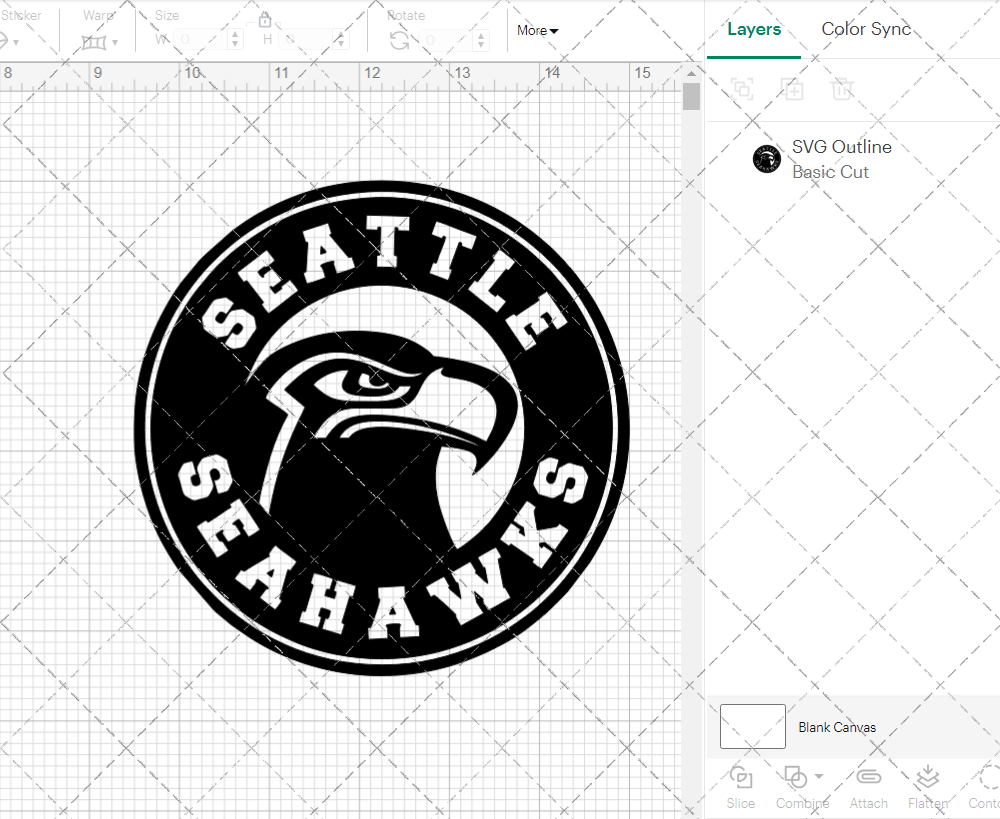This screenshot has height=819, width=1000.
Task: Toggle the size aspect ratio lock
Action: pos(265,20)
